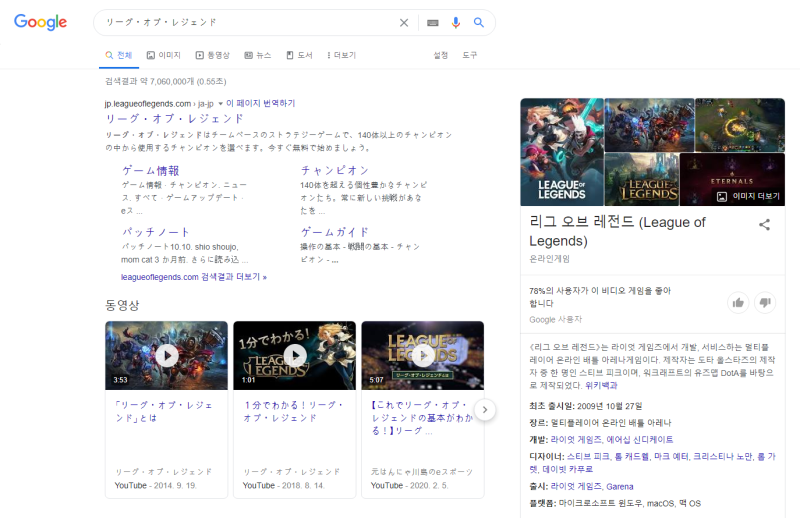Switch to the 뉴스 tab

pos(258,55)
